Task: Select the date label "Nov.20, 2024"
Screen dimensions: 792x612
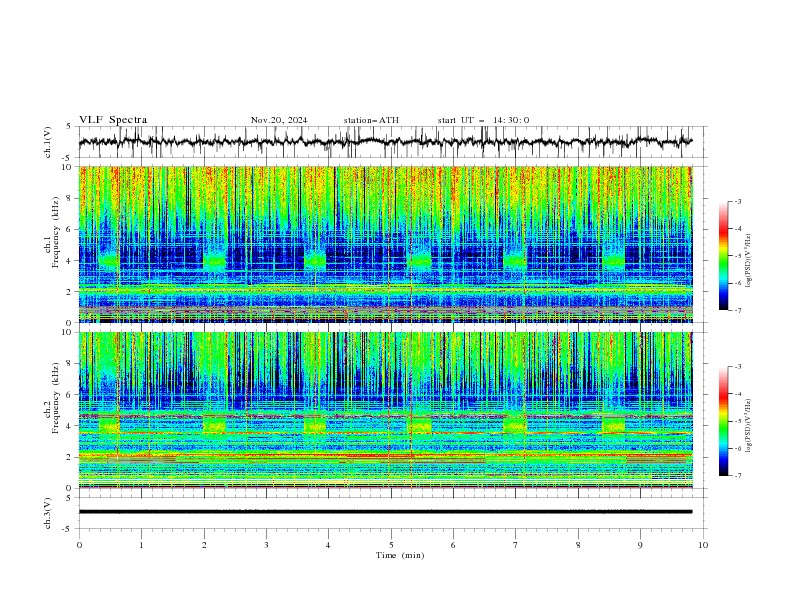Action: pyautogui.click(x=279, y=120)
